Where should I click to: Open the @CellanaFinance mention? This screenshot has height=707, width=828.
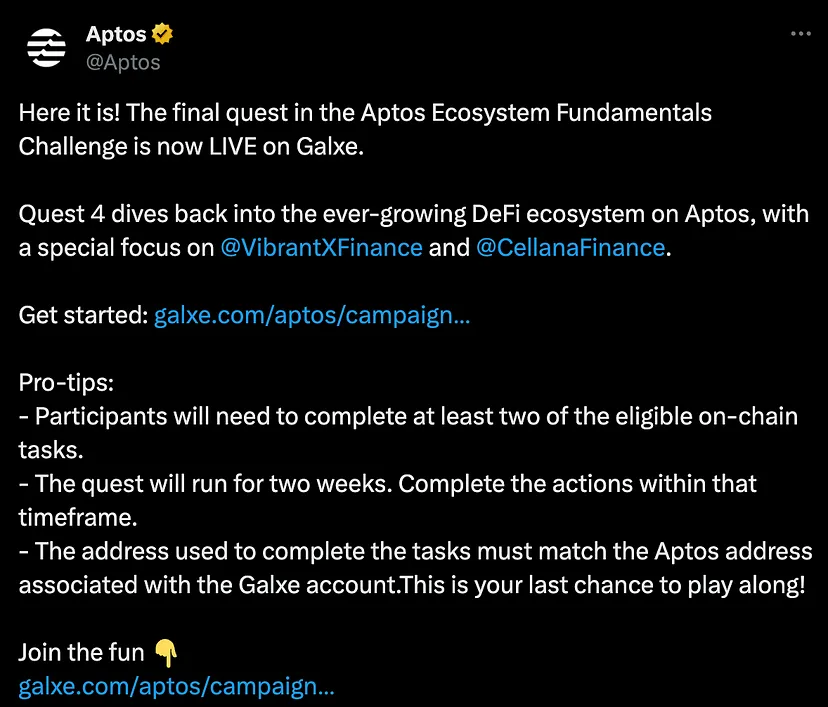pos(570,248)
